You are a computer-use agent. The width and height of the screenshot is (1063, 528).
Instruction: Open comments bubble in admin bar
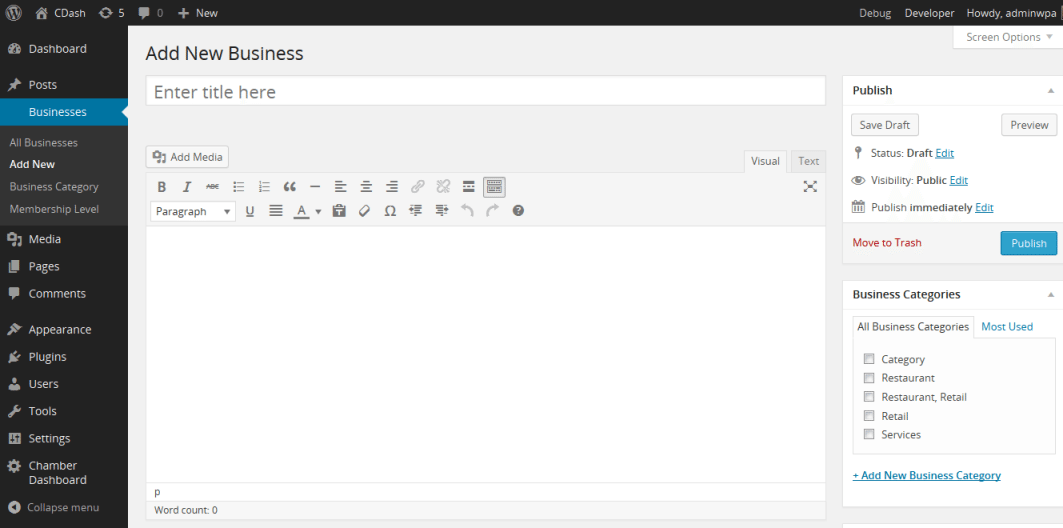pos(151,12)
